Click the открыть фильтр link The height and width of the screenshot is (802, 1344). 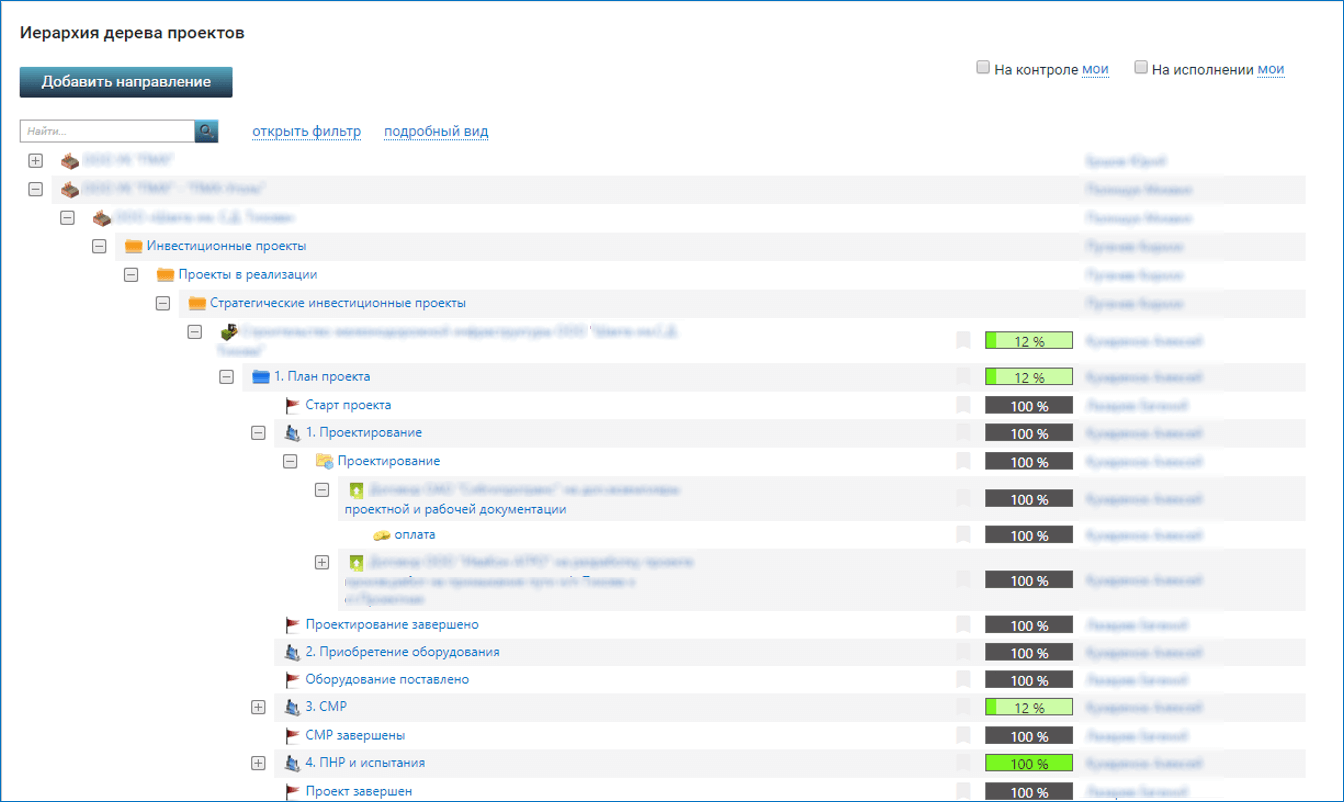pos(306,132)
